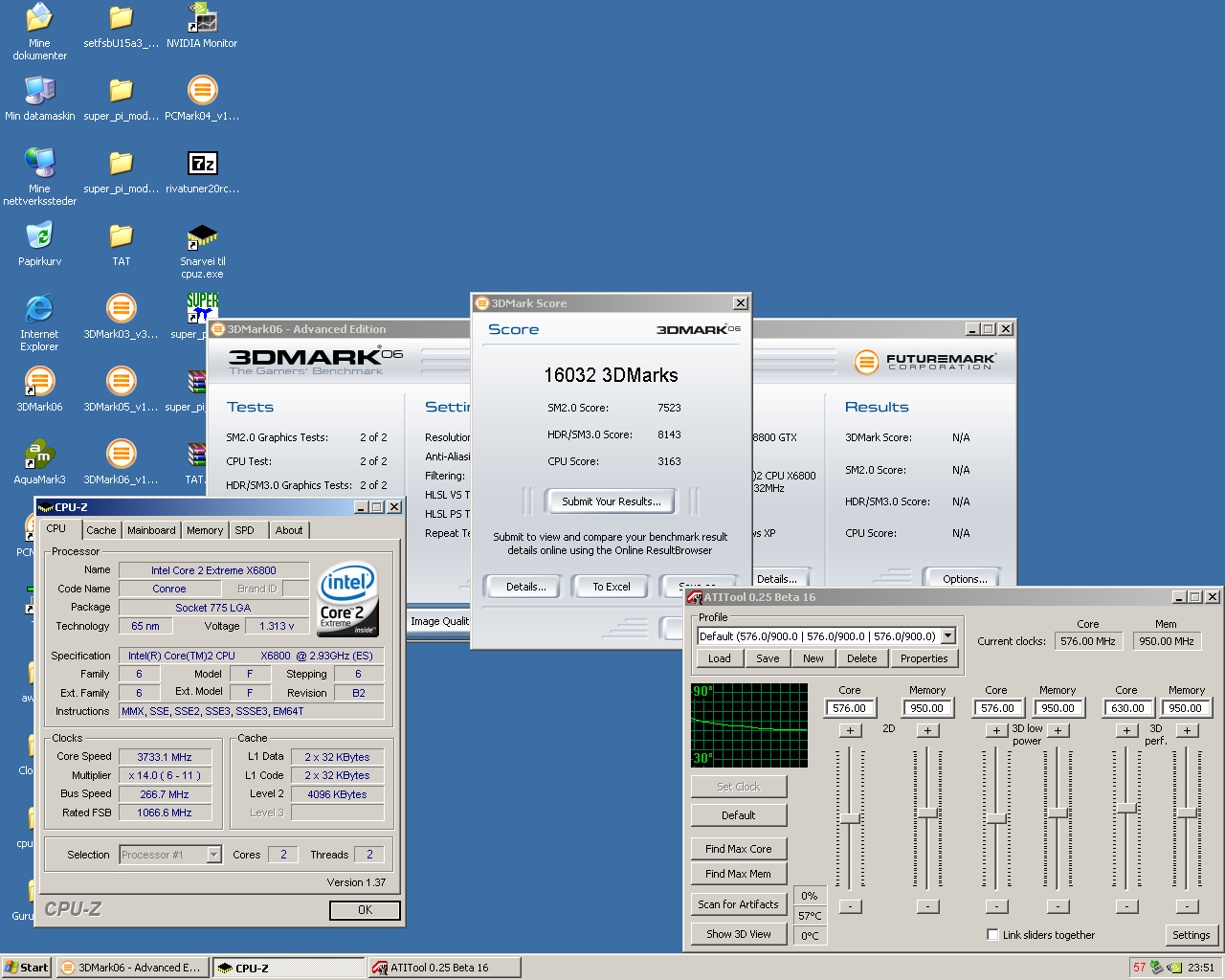
Task: Open the About tab in CPU-Z
Action: [289, 530]
